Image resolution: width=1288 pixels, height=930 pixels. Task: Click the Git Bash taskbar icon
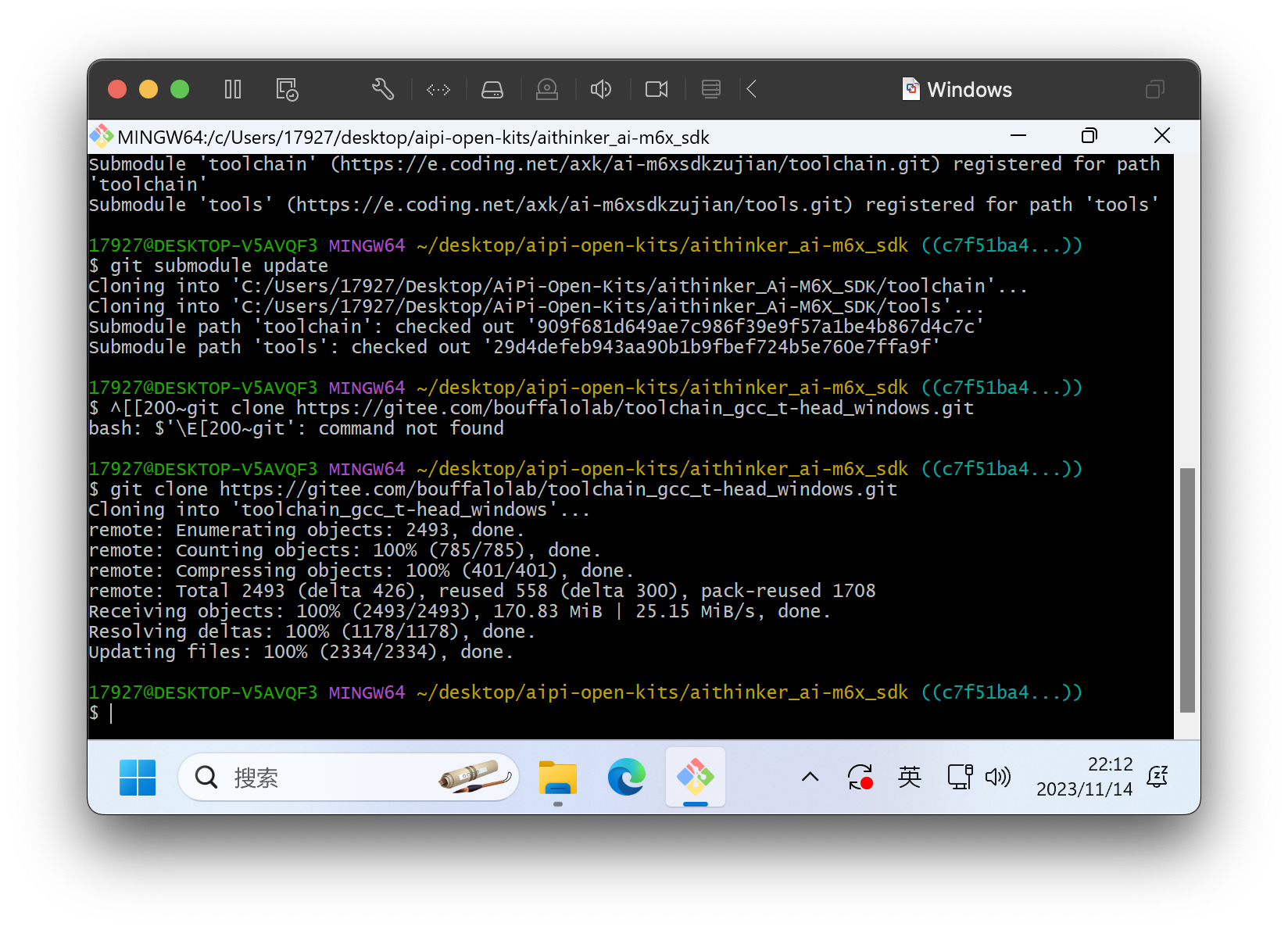[x=696, y=777]
